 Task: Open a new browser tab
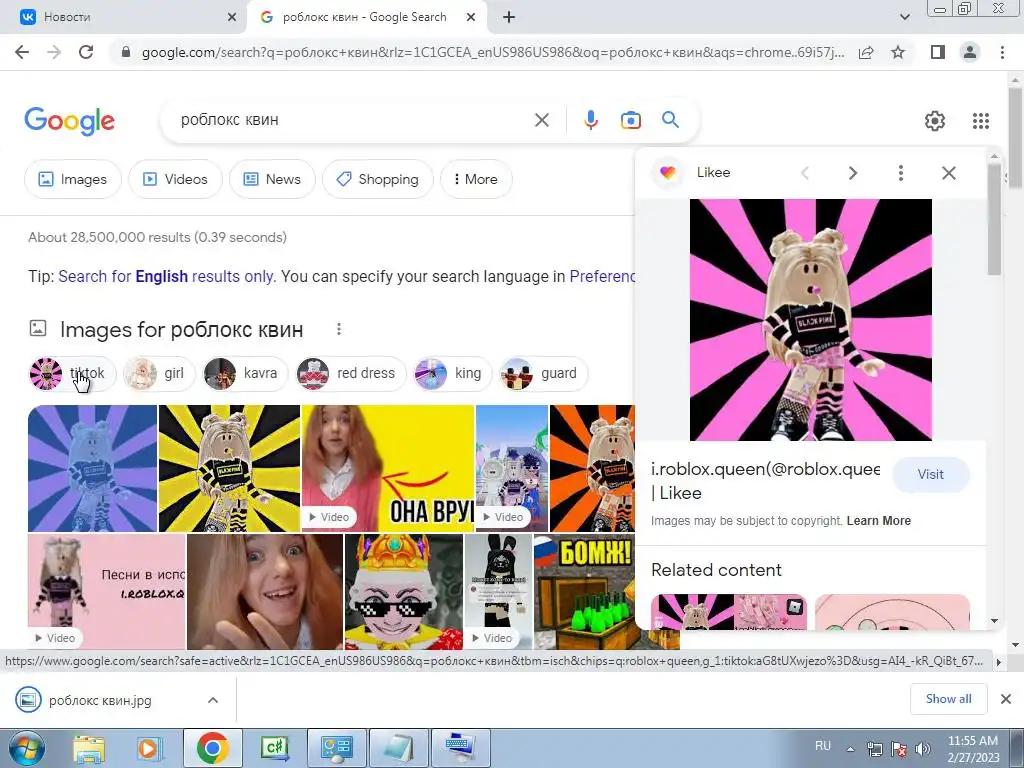coord(509,18)
